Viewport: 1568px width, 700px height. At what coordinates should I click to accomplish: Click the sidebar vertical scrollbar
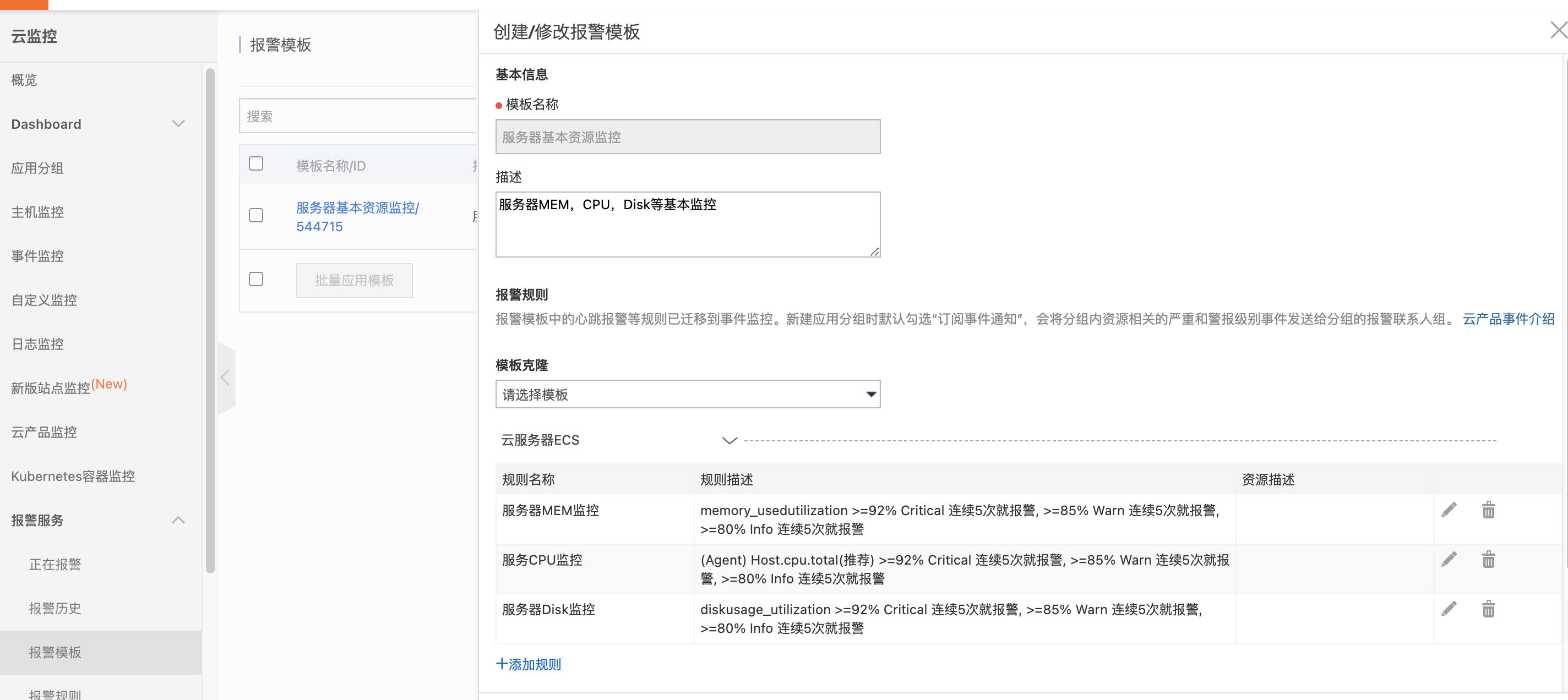tap(210, 320)
